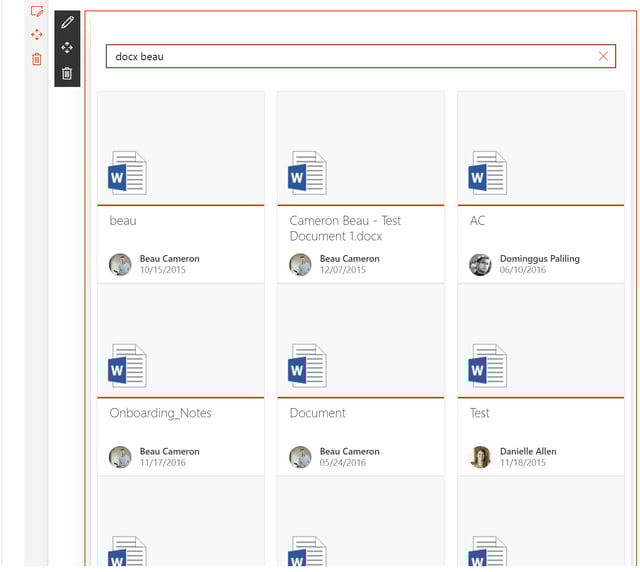This screenshot has height=572, width=640.
Task: Click author name 'Danielle Allen'
Action: [x=528, y=451]
